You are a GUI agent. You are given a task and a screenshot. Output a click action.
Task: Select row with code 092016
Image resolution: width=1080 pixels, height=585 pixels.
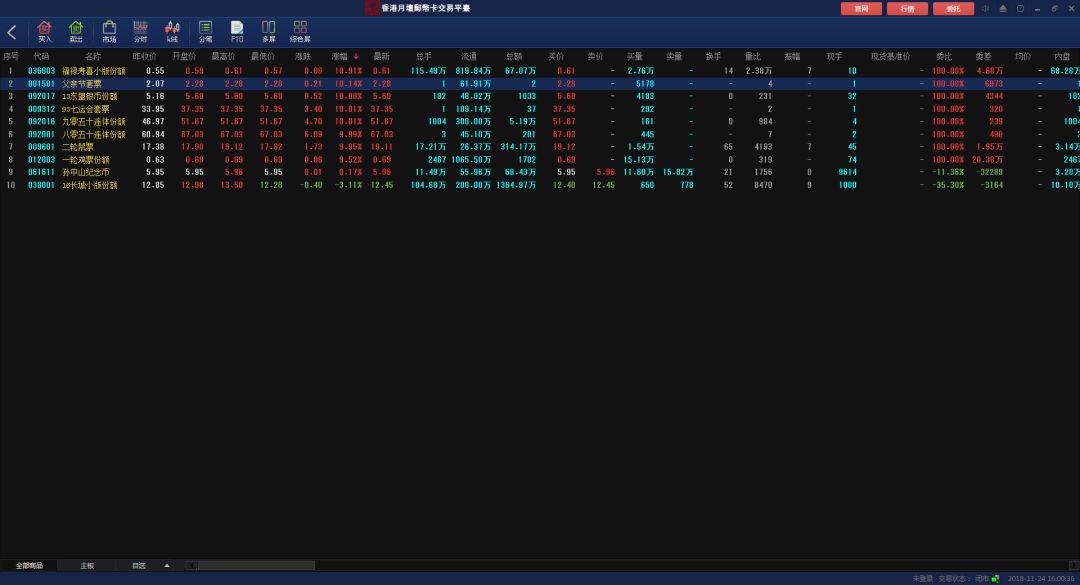[41, 121]
